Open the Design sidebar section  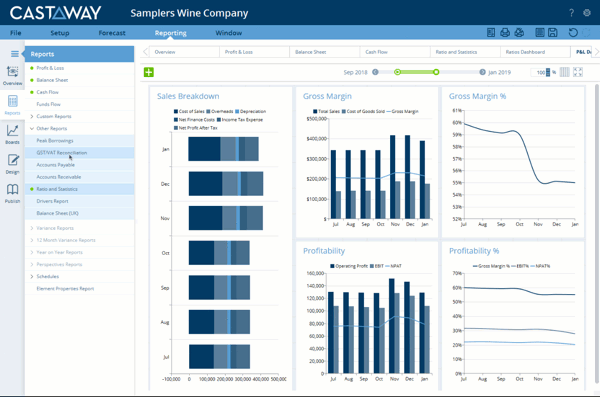(12, 164)
